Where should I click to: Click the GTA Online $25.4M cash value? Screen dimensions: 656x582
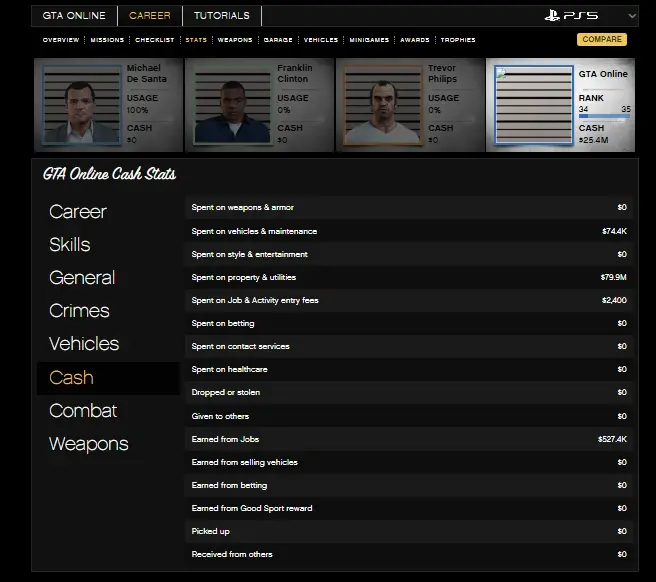pyautogui.click(x=593, y=140)
